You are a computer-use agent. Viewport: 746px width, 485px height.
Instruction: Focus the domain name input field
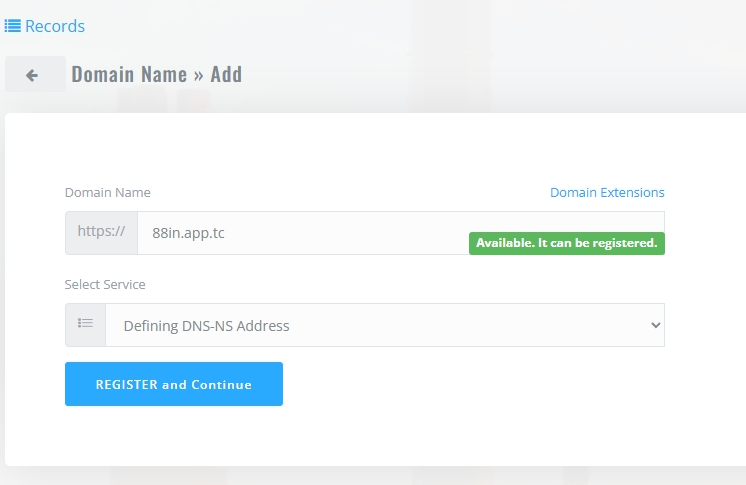(x=300, y=232)
